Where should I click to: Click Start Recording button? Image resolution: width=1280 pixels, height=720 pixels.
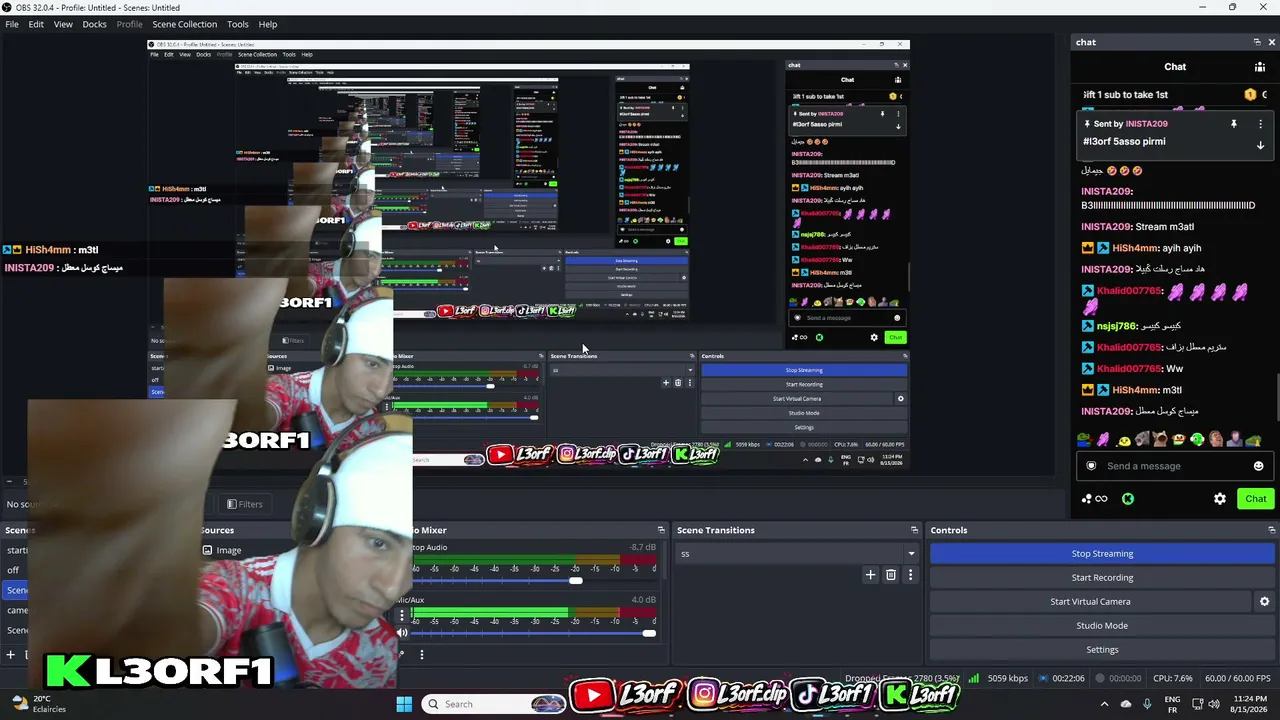(x=1102, y=578)
